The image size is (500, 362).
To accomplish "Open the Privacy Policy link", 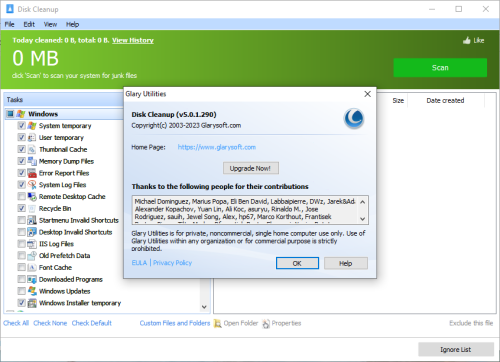I will [172, 263].
